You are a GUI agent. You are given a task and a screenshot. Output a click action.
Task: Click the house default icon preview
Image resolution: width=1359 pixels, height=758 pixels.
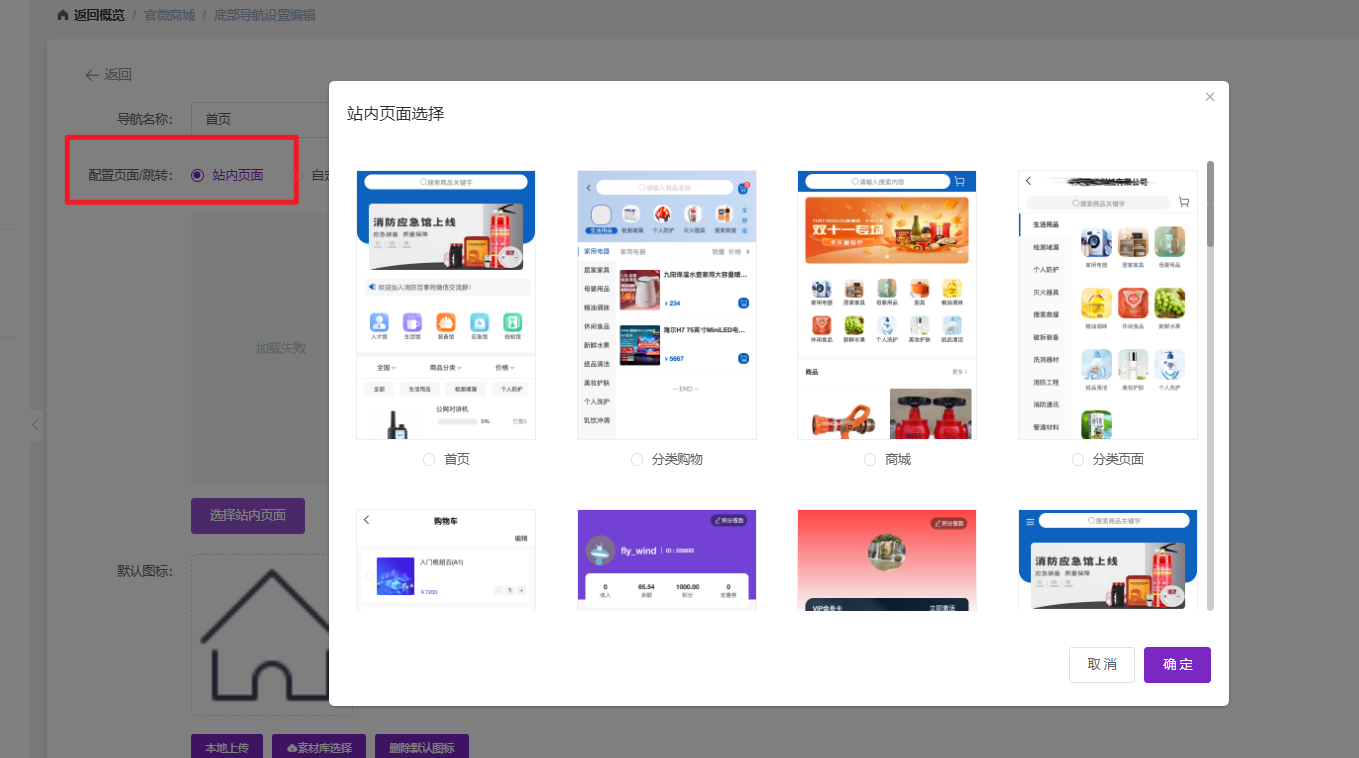pyautogui.click(x=271, y=635)
